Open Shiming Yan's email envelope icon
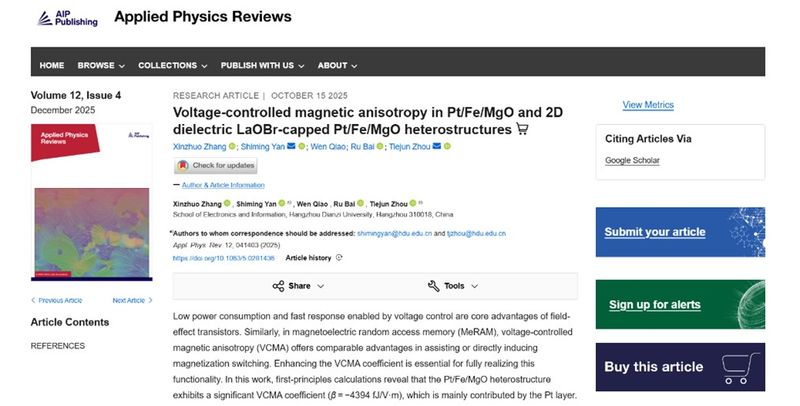Image resolution: width=800 pixels, height=406 pixels. tap(291, 147)
